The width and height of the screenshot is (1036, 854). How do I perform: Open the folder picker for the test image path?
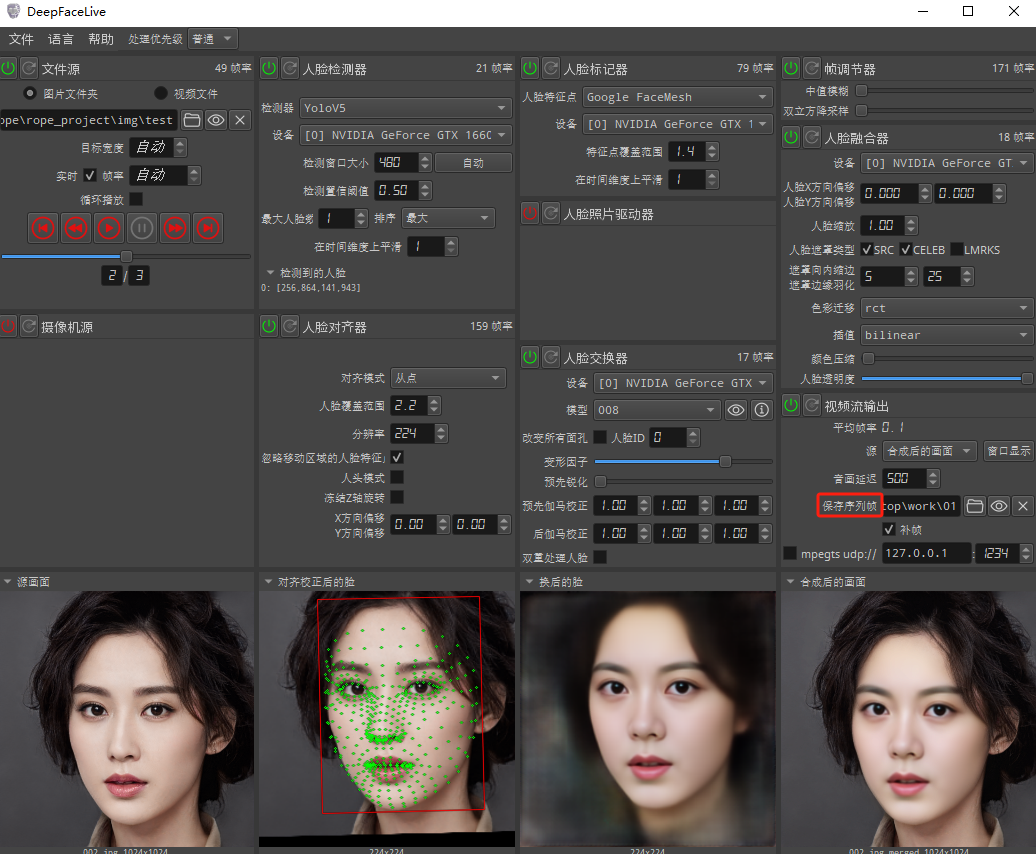pos(194,119)
